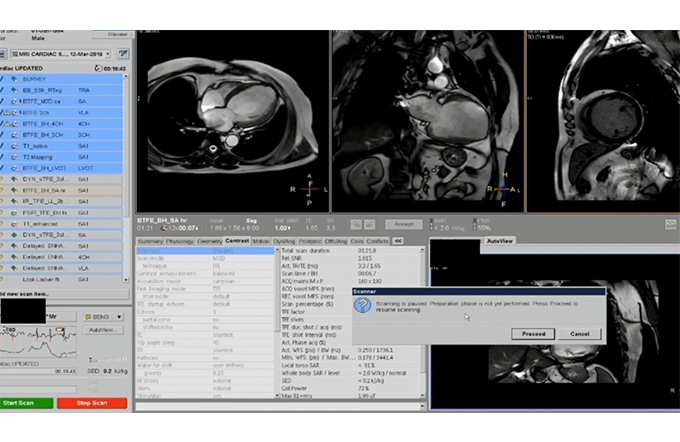Image resolution: width=680 pixels, height=442 pixels.
Task: Select the BTFE 2ch VLA scan
Action: click(62, 113)
